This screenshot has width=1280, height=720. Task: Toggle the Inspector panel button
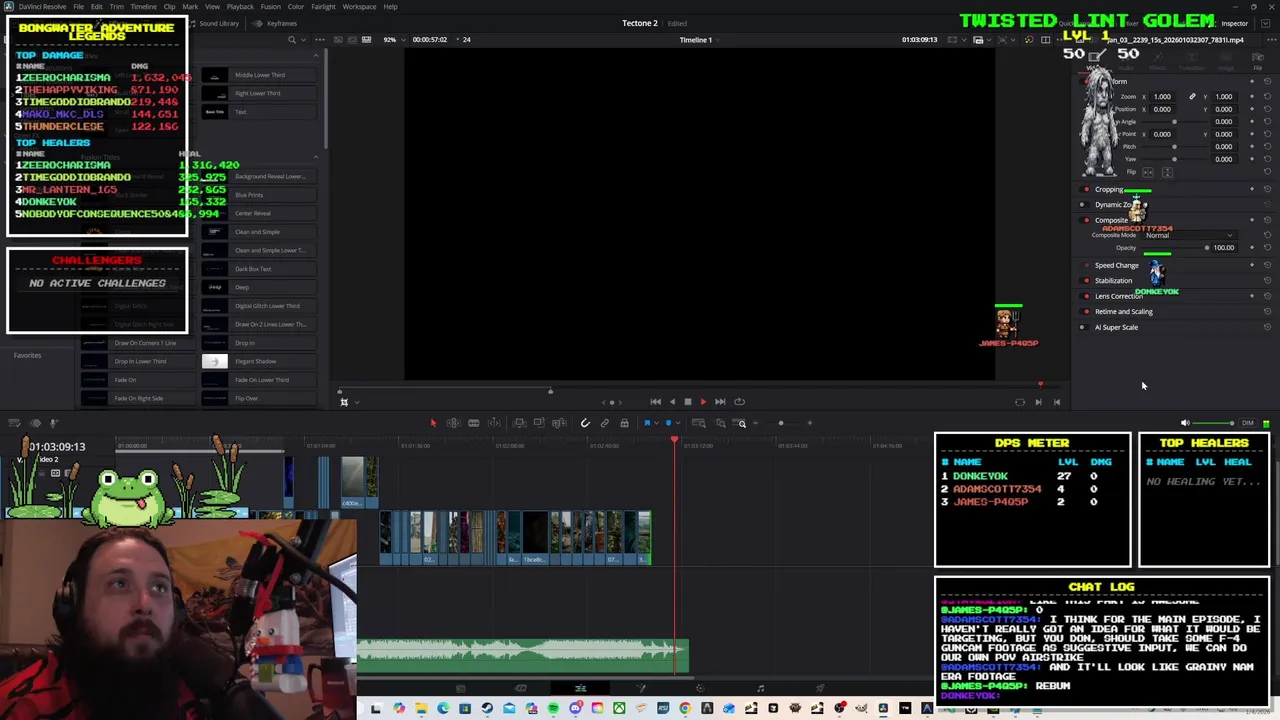(1234, 23)
